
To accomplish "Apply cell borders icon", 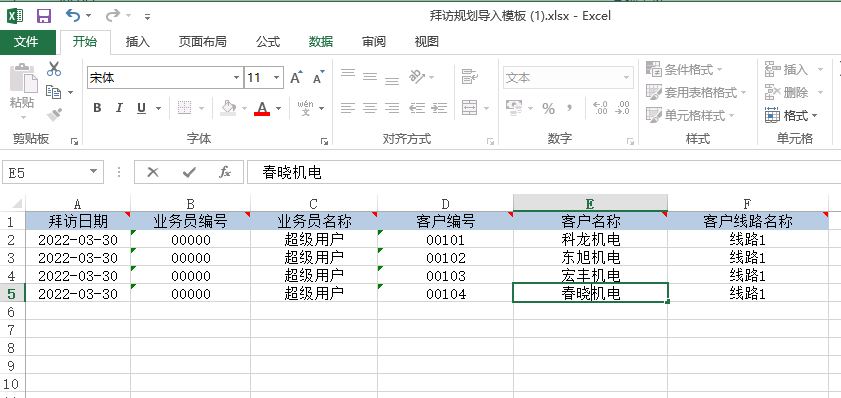I will click(185, 108).
